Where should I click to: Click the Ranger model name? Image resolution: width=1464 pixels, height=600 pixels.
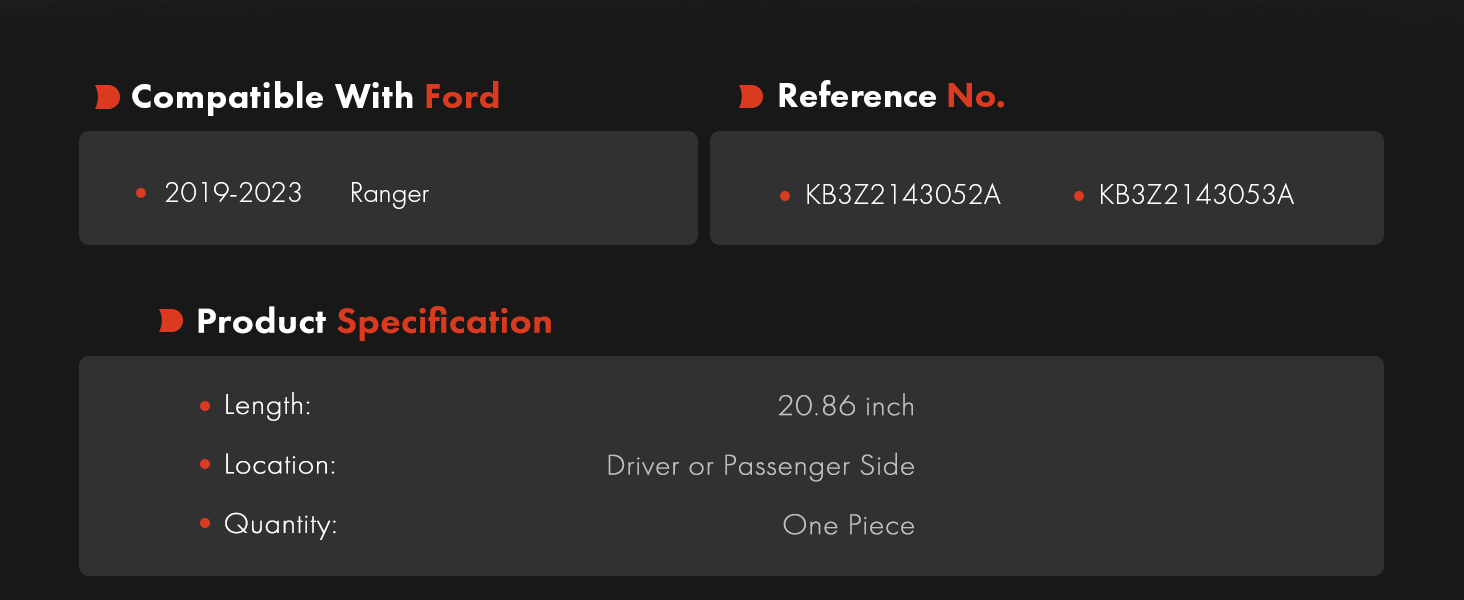tap(389, 194)
